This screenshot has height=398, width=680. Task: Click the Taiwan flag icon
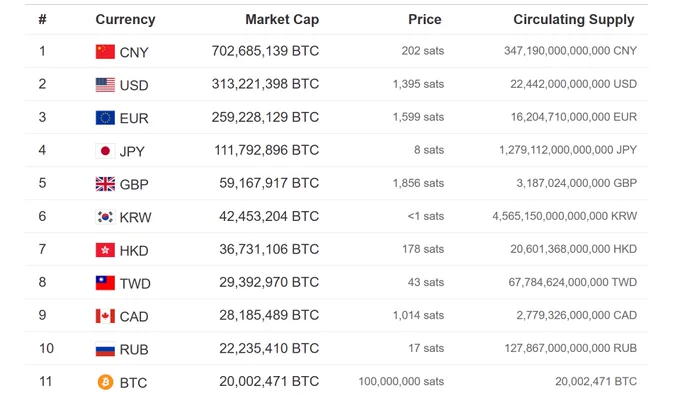click(105, 283)
